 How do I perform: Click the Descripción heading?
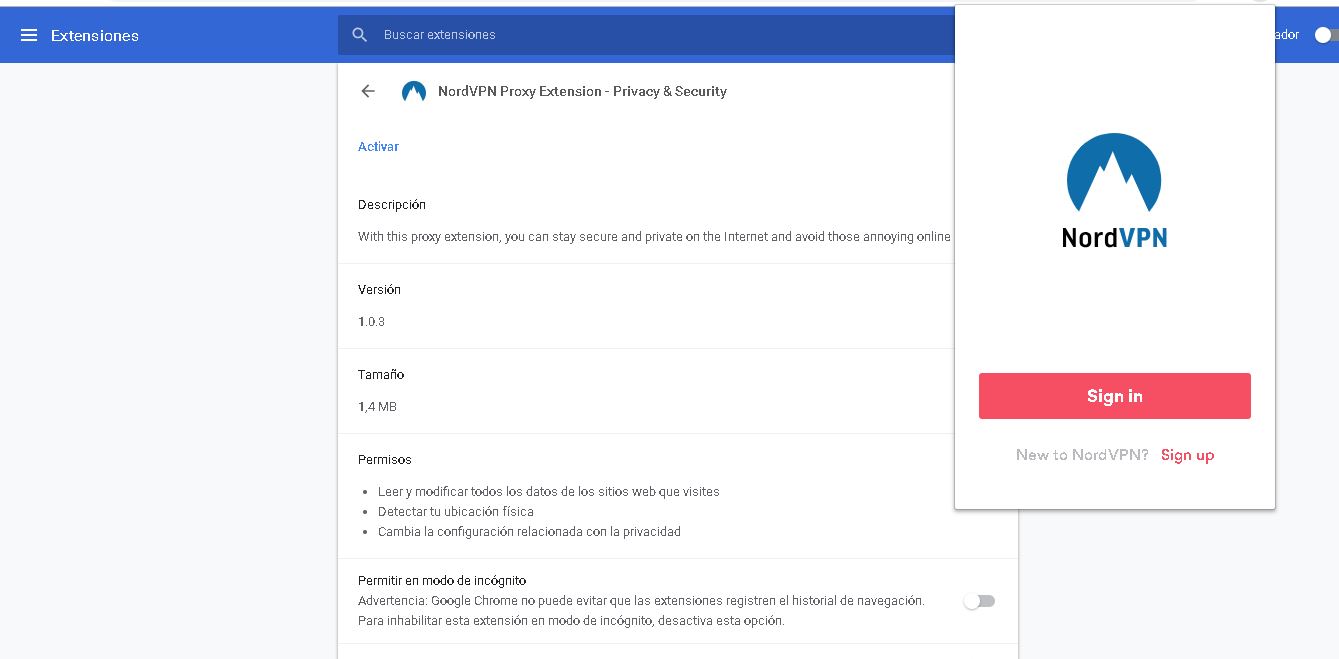[x=392, y=204]
